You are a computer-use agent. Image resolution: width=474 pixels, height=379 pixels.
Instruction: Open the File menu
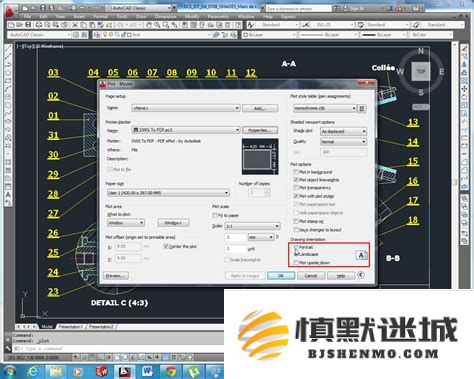point(27,16)
